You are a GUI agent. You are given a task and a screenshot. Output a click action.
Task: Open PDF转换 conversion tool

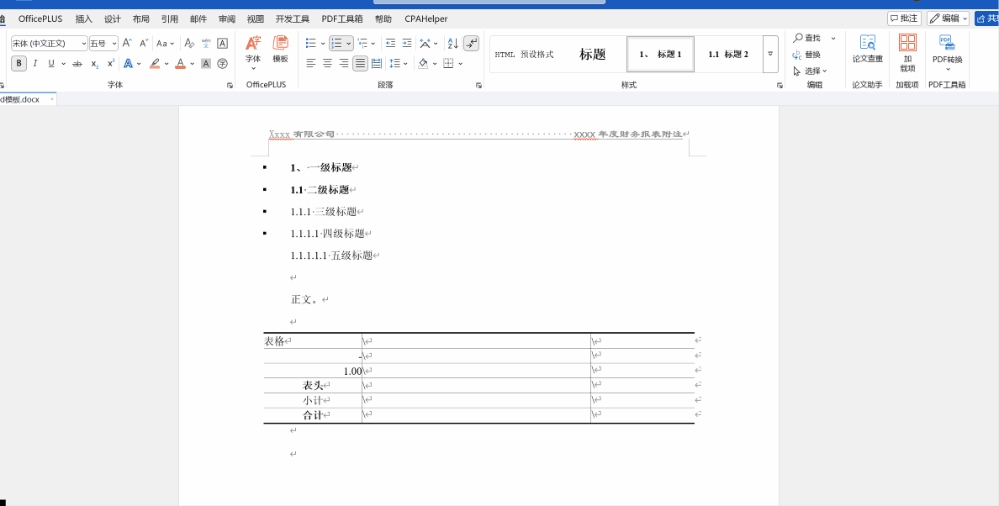[947, 52]
